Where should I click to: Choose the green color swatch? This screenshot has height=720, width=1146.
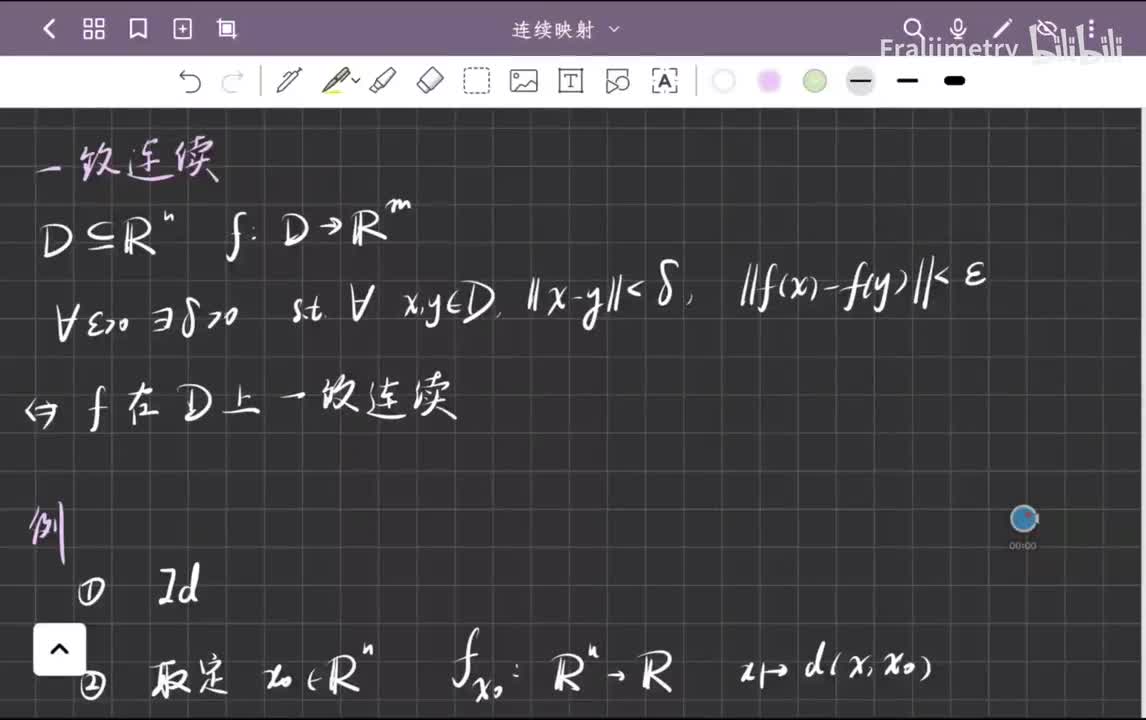[815, 80]
